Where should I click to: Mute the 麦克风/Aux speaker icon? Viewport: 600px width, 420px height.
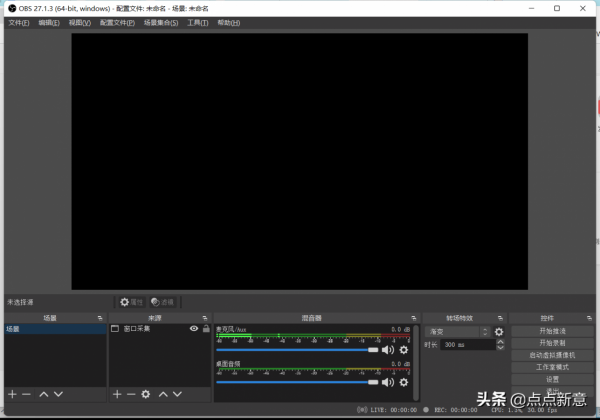pyautogui.click(x=387, y=350)
